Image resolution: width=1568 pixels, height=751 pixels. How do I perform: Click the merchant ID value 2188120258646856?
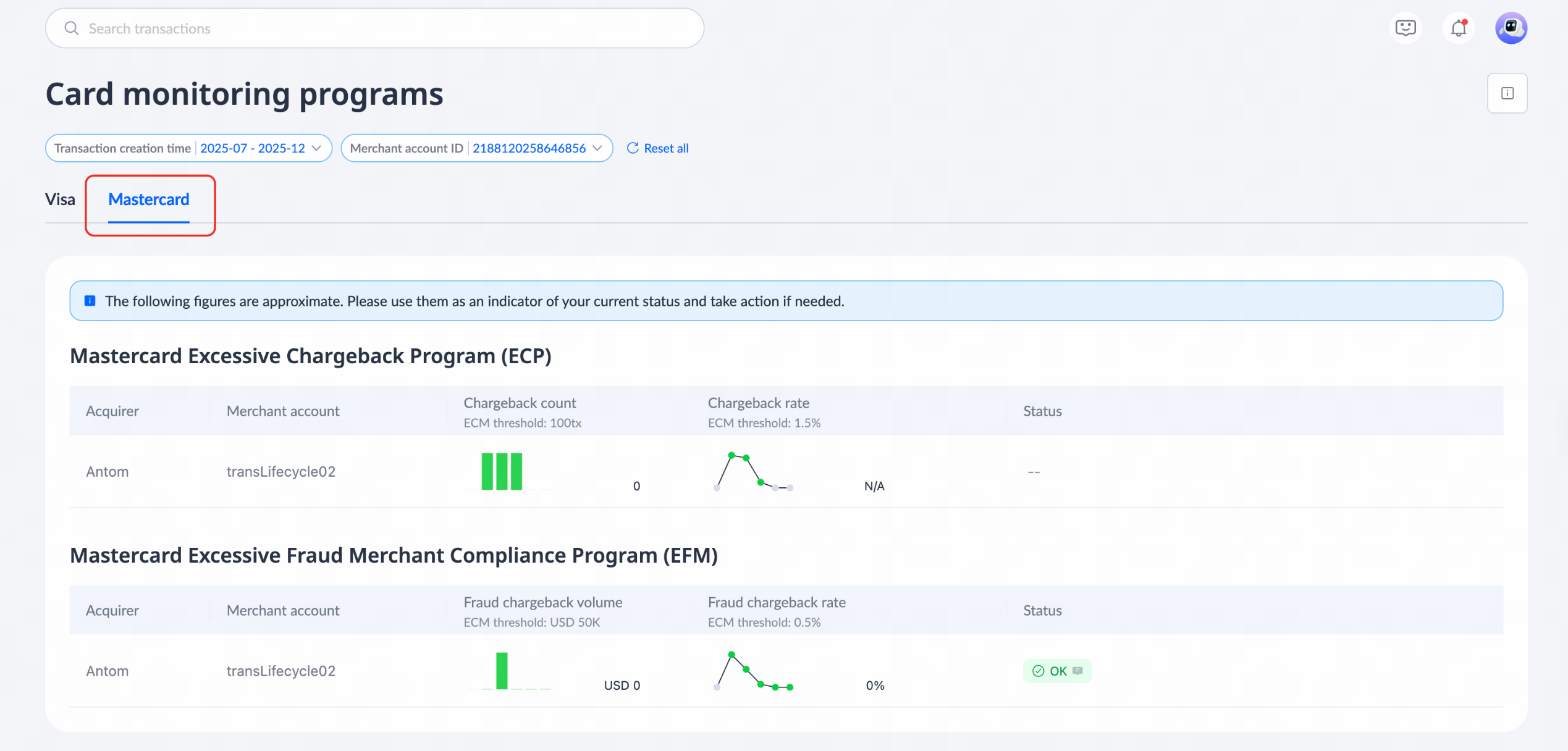click(x=529, y=148)
